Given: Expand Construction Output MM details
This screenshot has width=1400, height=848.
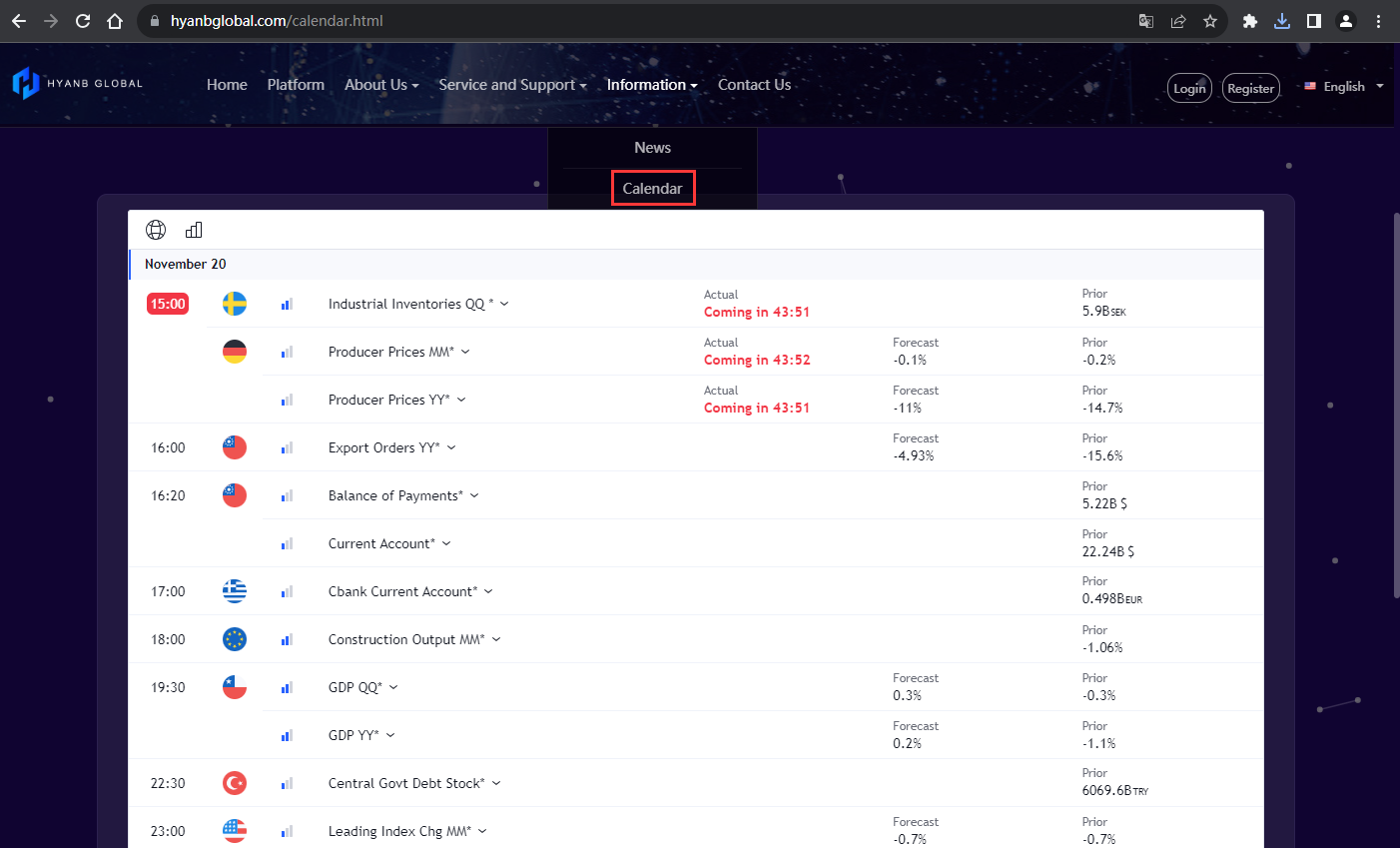Looking at the screenshot, I should point(496,639).
